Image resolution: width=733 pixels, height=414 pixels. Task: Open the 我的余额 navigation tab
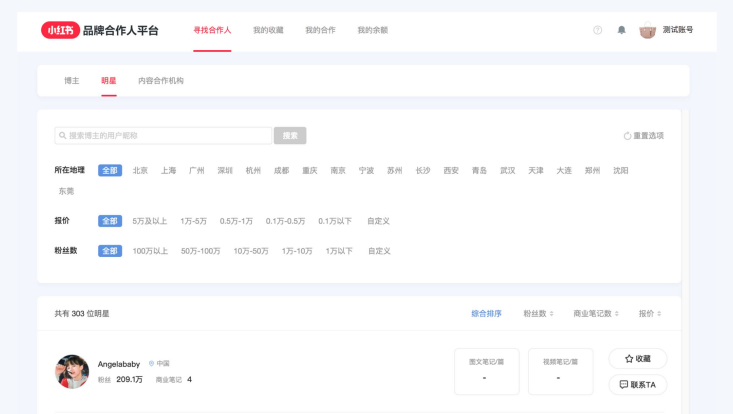(373, 30)
